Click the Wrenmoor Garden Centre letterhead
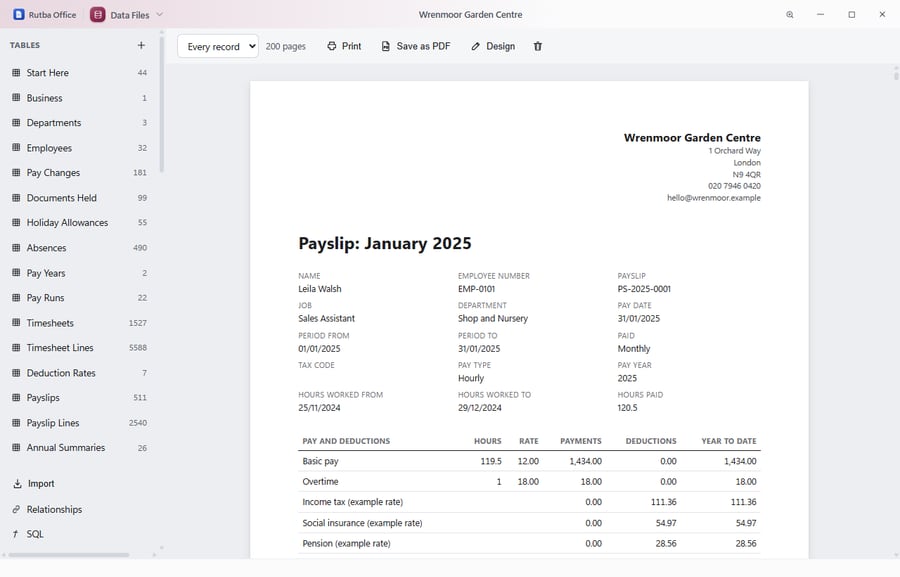Screen dimensions: 900x577 [x=692, y=138]
